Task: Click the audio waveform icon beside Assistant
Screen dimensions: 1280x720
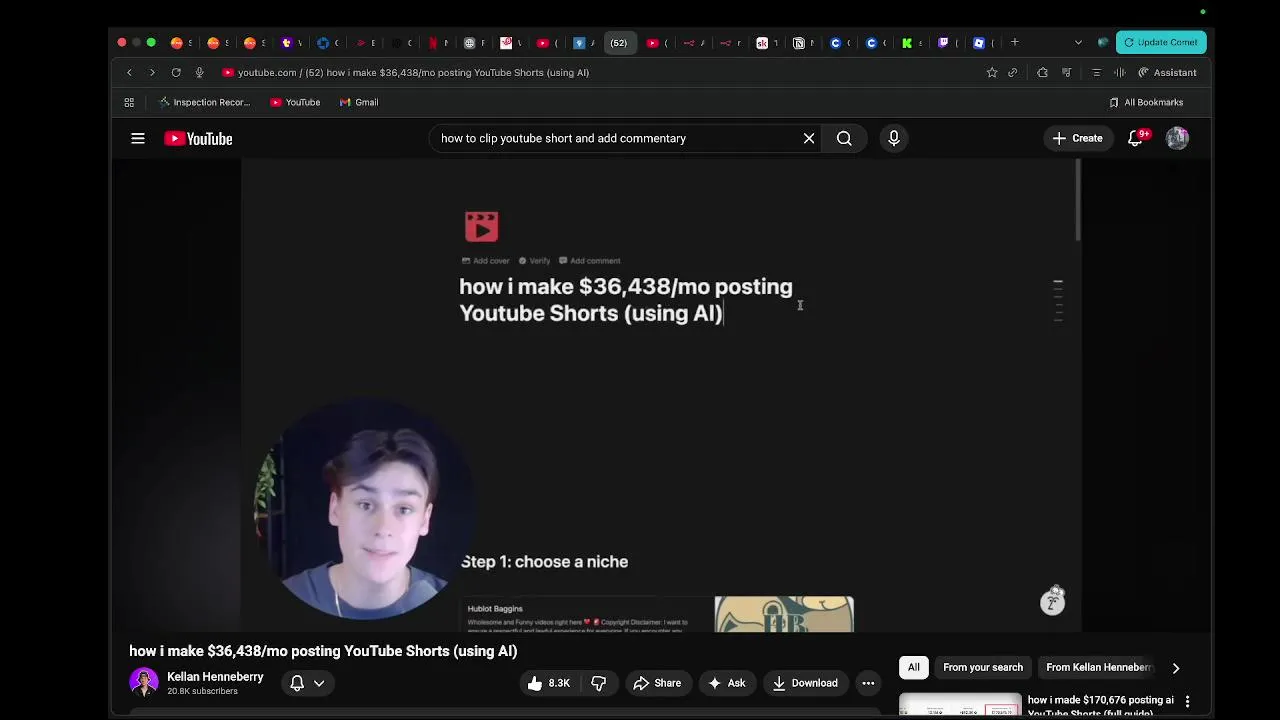Action: [1119, 72]
